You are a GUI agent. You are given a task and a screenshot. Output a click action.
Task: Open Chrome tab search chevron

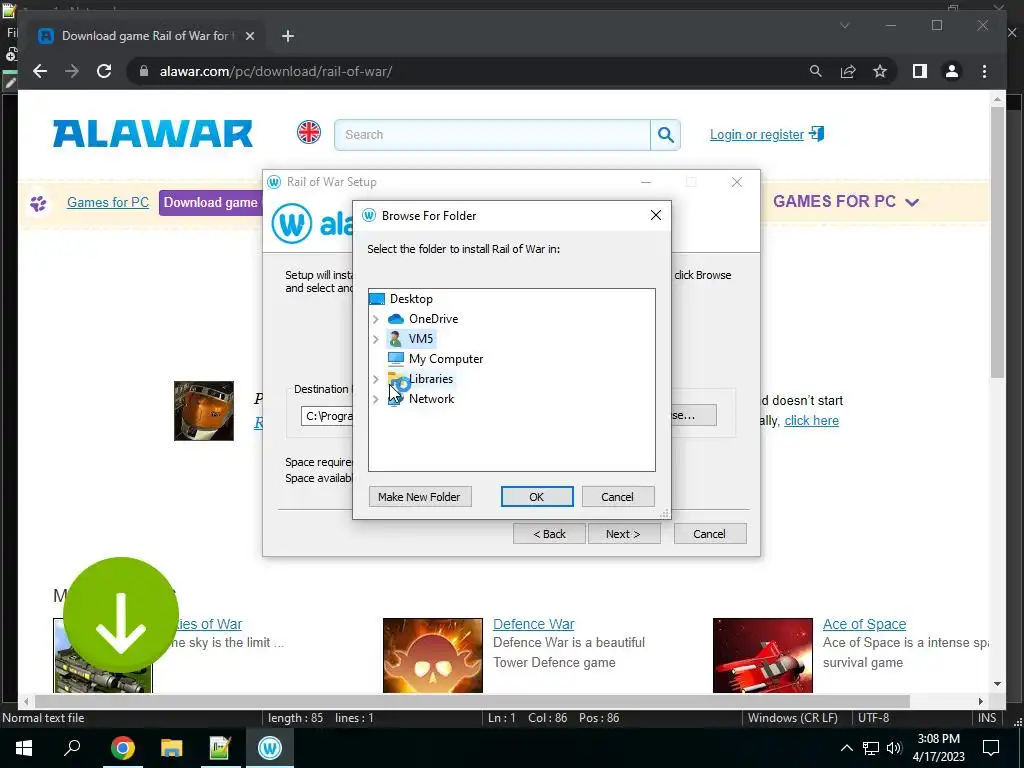pos(844,25)
